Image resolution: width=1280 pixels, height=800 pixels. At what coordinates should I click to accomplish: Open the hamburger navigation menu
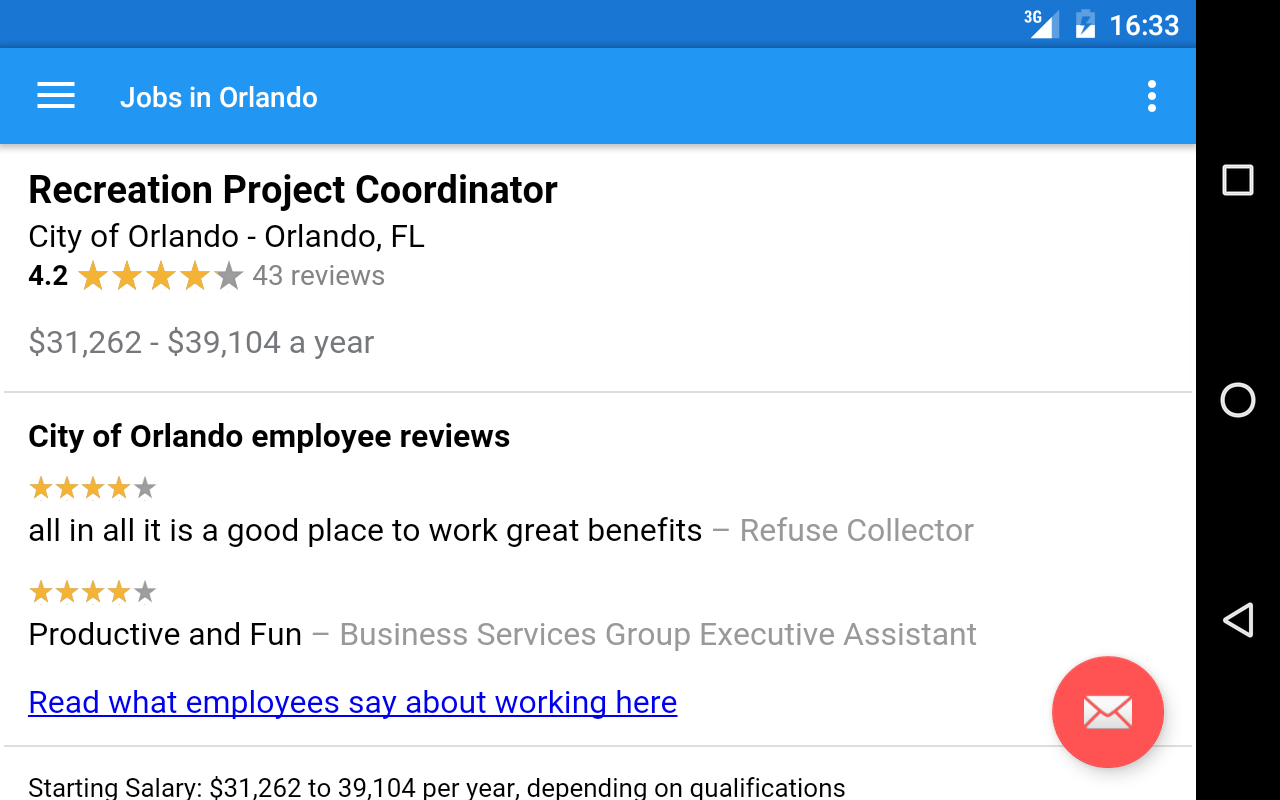(56, 96)
